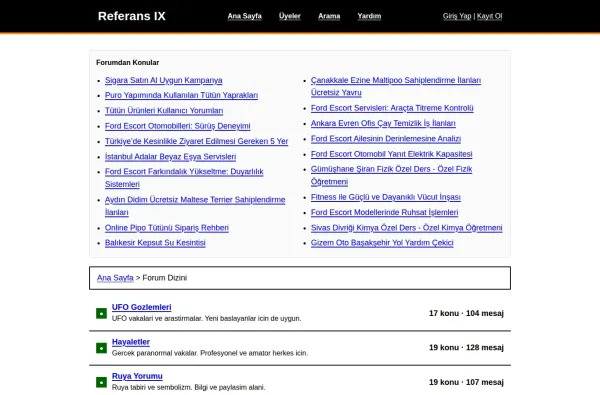Open İstanbul Adalar Beyaz Eşya Servisleri
Image resolution: width=600 pixels, height=395 pixels.
coord(170,157)
